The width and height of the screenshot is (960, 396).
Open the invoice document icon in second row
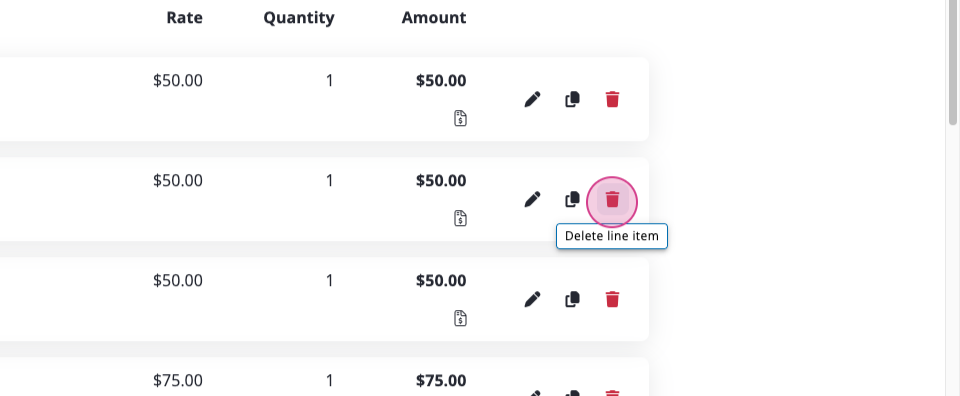pos(460,218)
